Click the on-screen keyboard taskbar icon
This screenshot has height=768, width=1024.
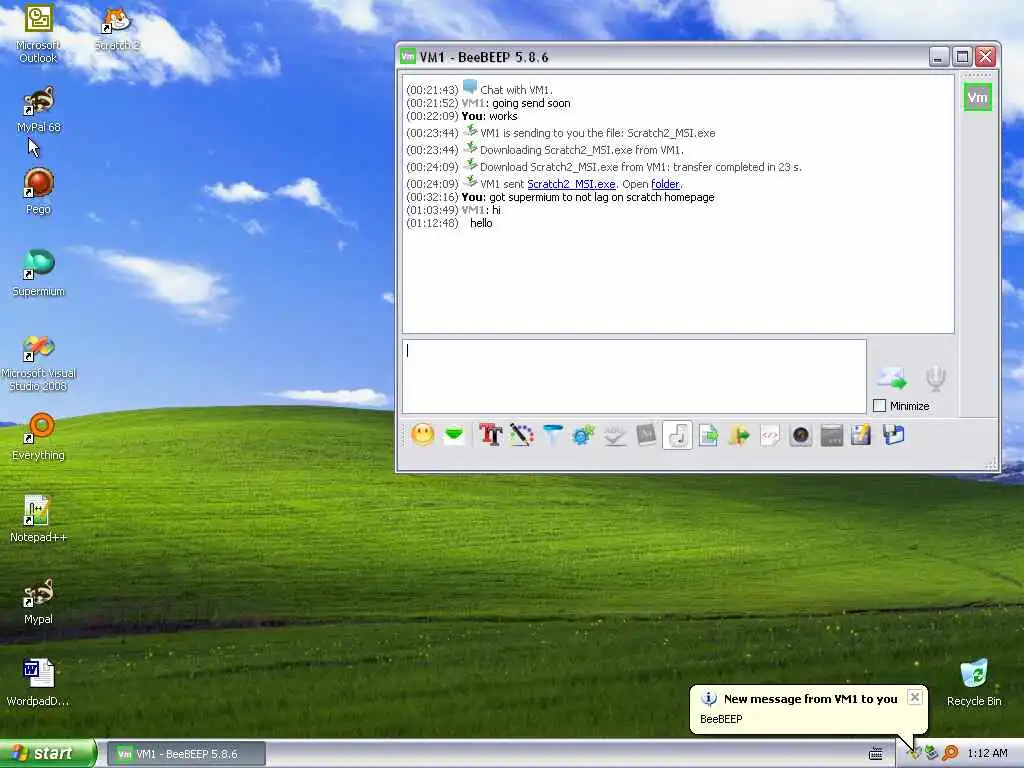(x=876, y=754)
